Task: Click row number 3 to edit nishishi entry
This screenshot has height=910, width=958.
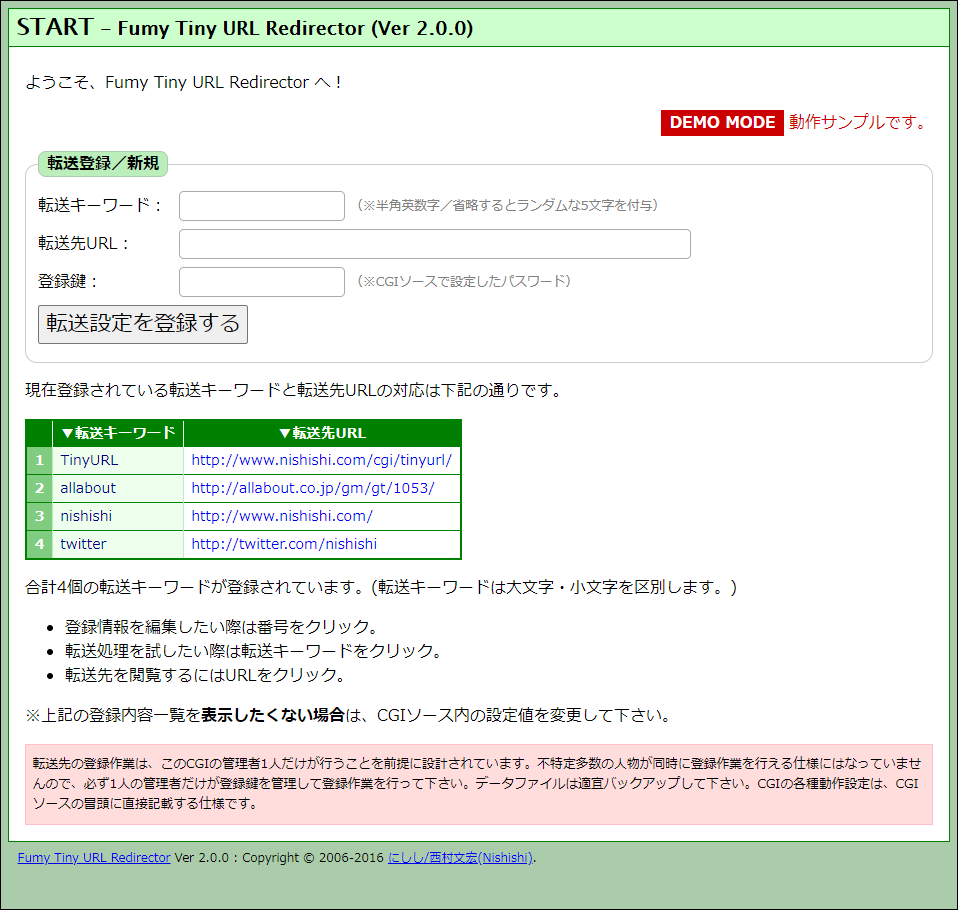Action: (x=38, y=516)
